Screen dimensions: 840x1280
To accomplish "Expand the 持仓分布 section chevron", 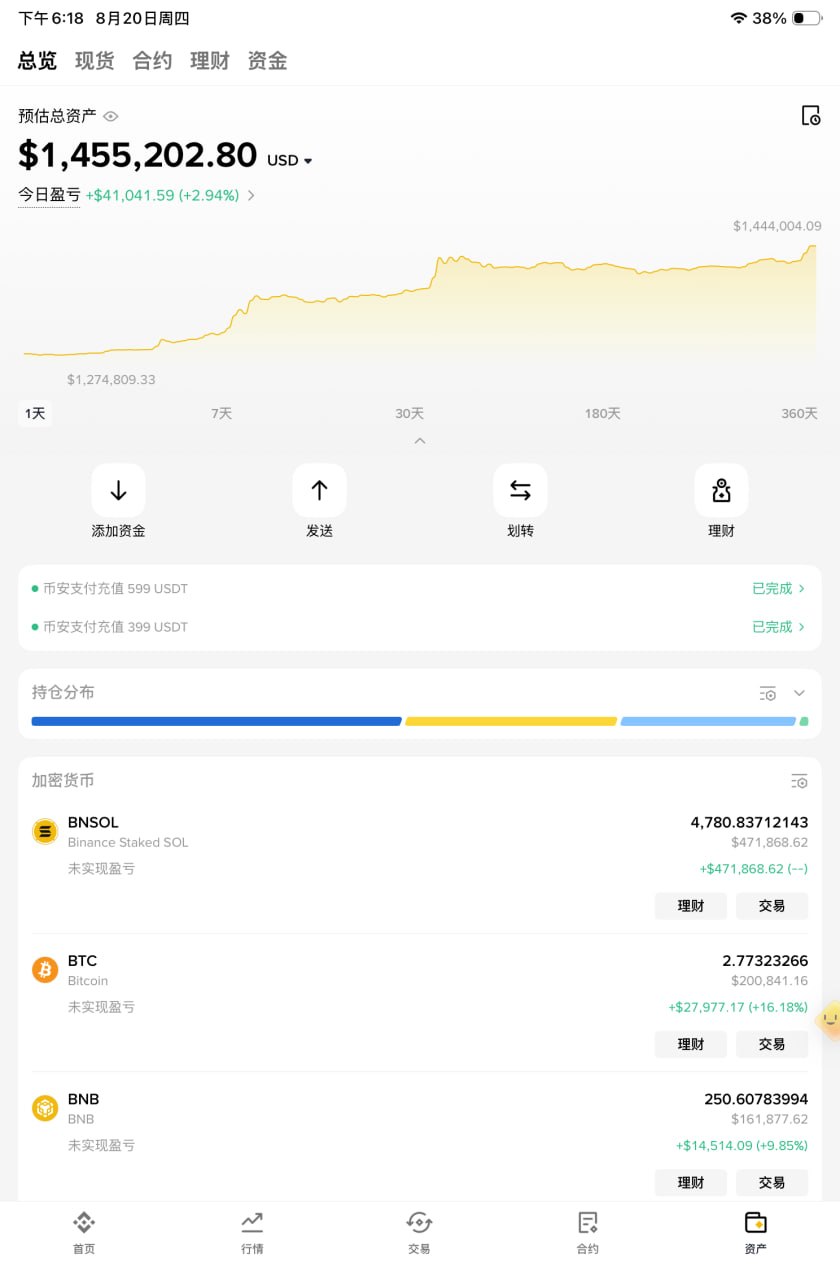I will coord(799,693).
